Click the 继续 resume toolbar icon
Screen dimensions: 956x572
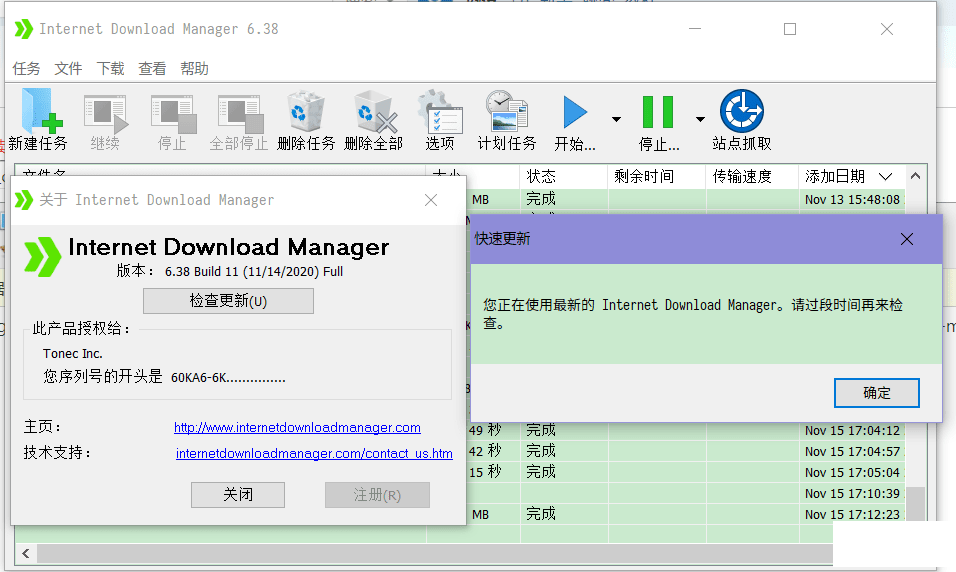tap(105, 113)
